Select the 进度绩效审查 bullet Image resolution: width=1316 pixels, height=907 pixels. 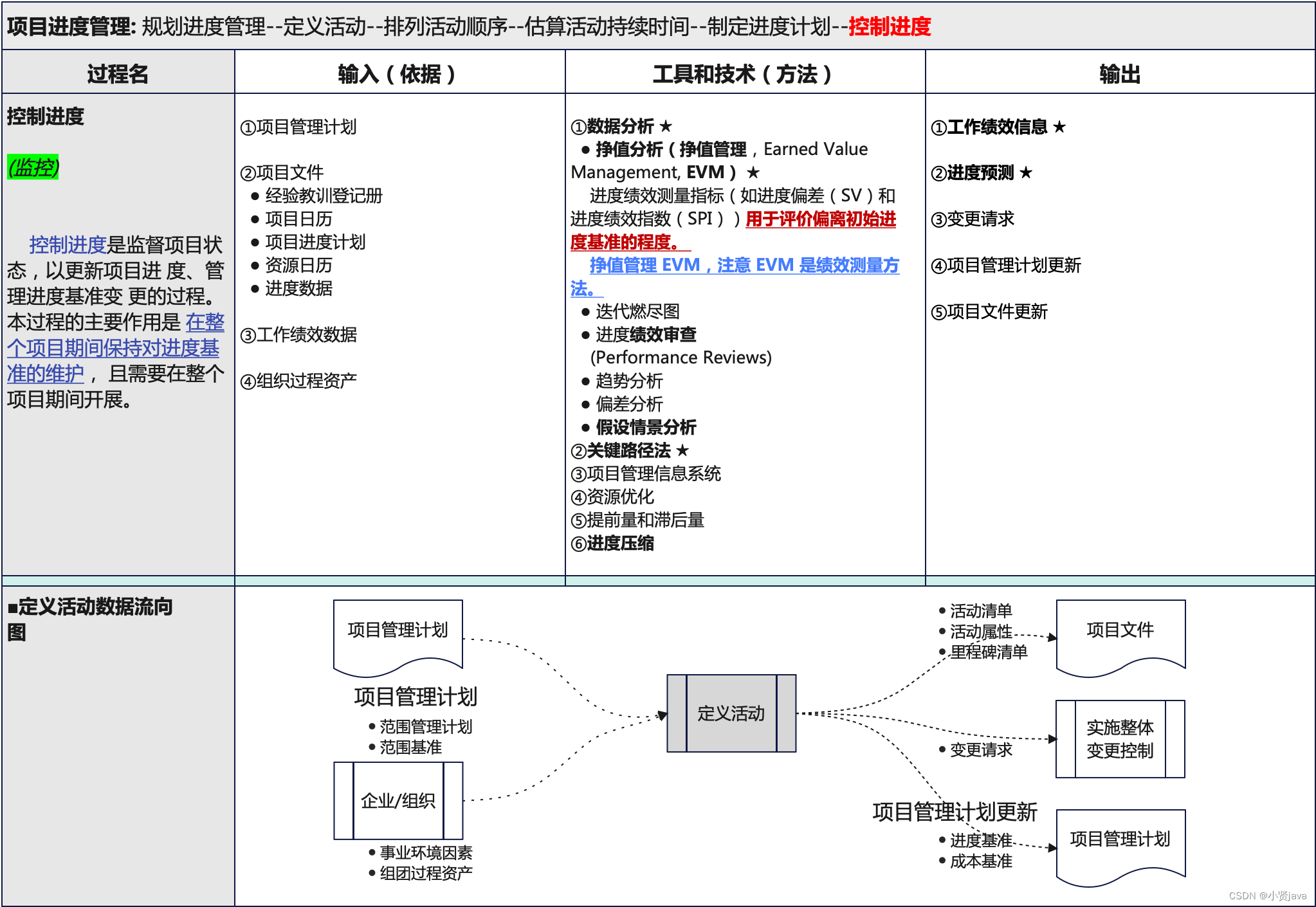pyautogui.click(x=639, y=334)
